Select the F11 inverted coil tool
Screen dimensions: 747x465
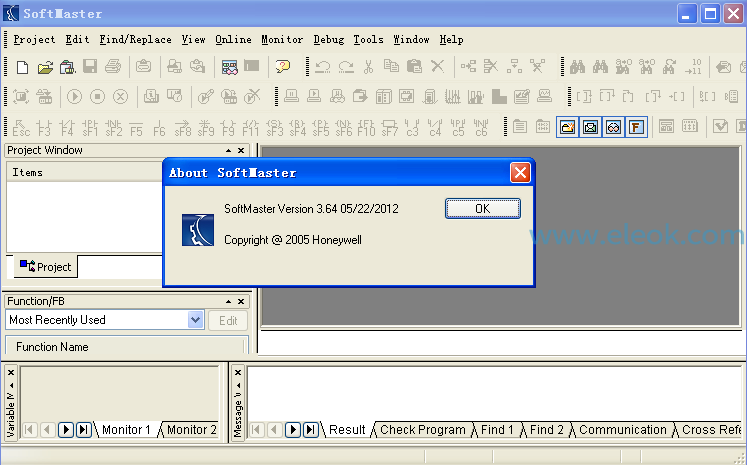[x=251, y=128]
